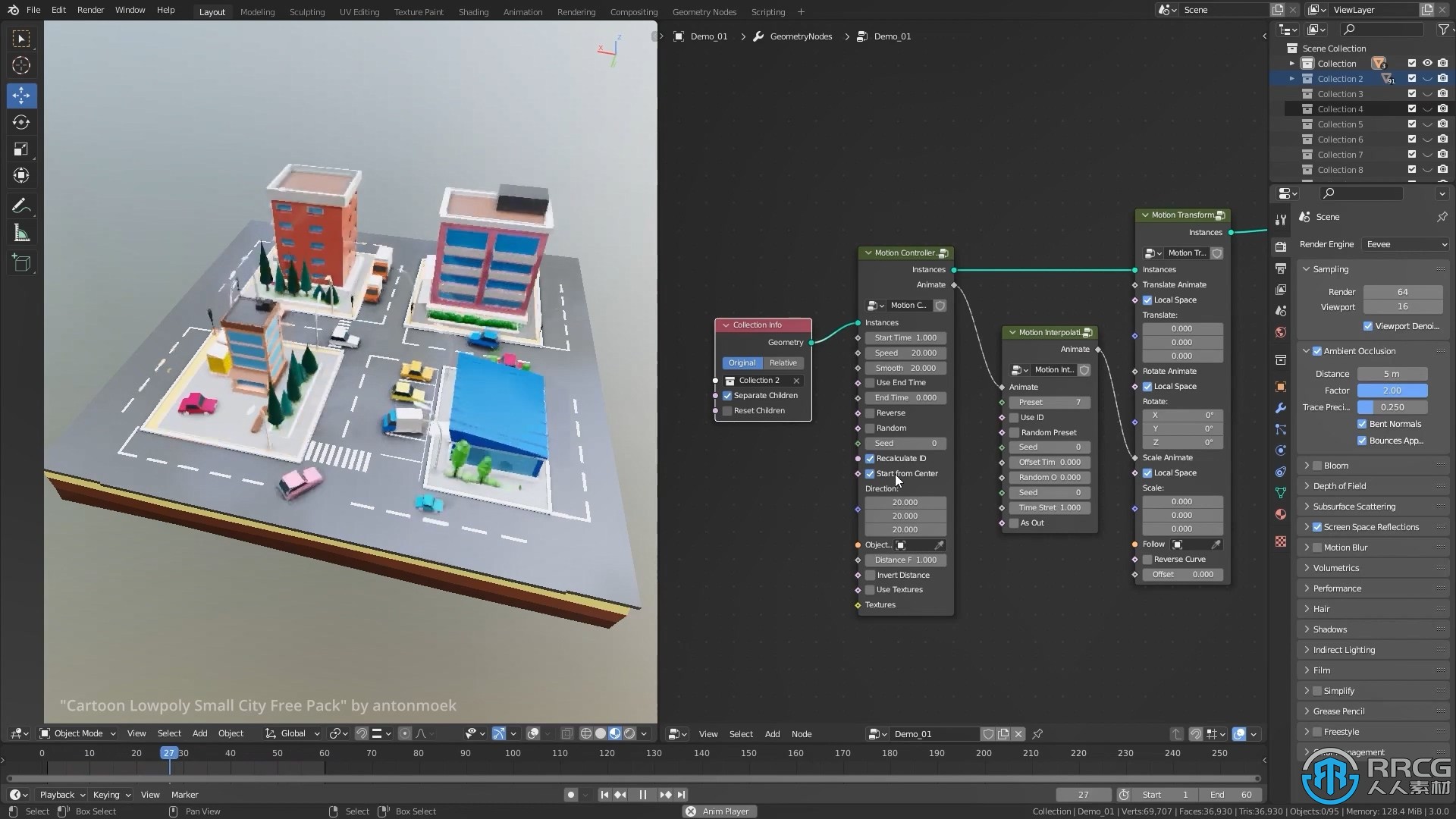The height and width of the screenshot is (819, 1456).
Task: Click the viewport shading icon
Action: [x=615, y=733]
